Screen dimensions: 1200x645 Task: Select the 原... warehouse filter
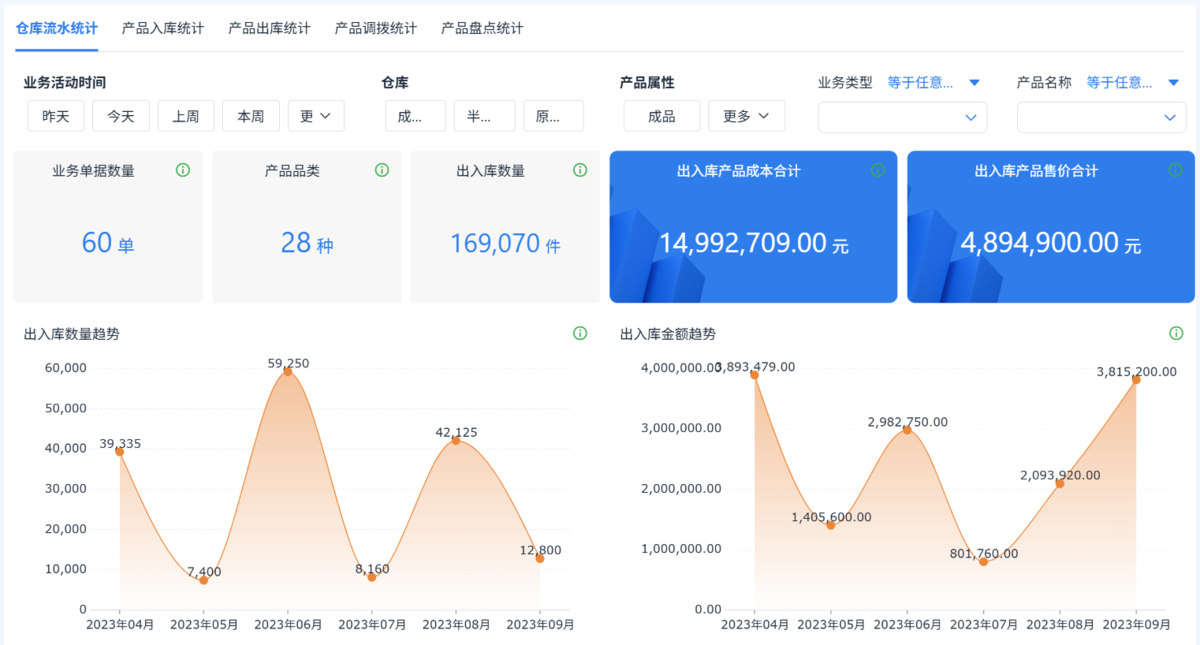[553, 116]
